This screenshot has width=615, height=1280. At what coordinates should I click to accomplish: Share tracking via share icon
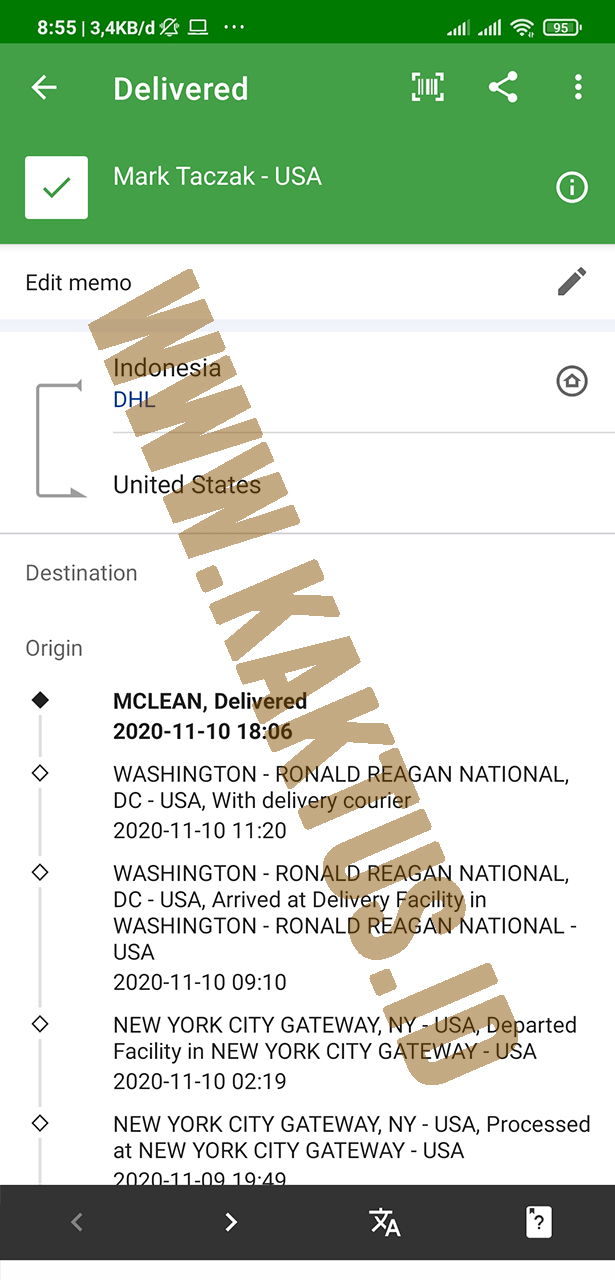[x=503, y=88]
